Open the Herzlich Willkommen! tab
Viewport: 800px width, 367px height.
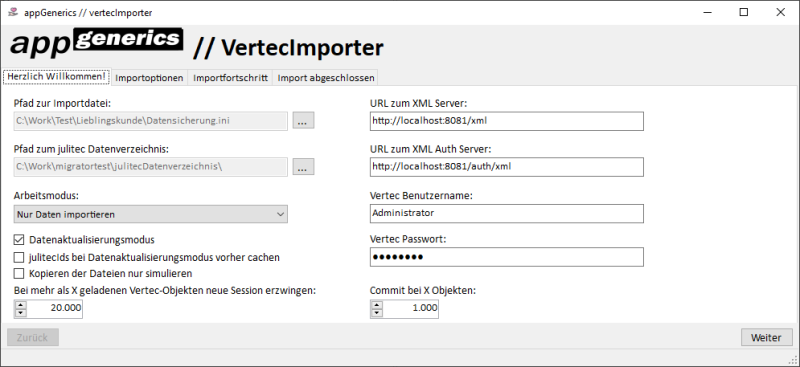tap(57, 77)
